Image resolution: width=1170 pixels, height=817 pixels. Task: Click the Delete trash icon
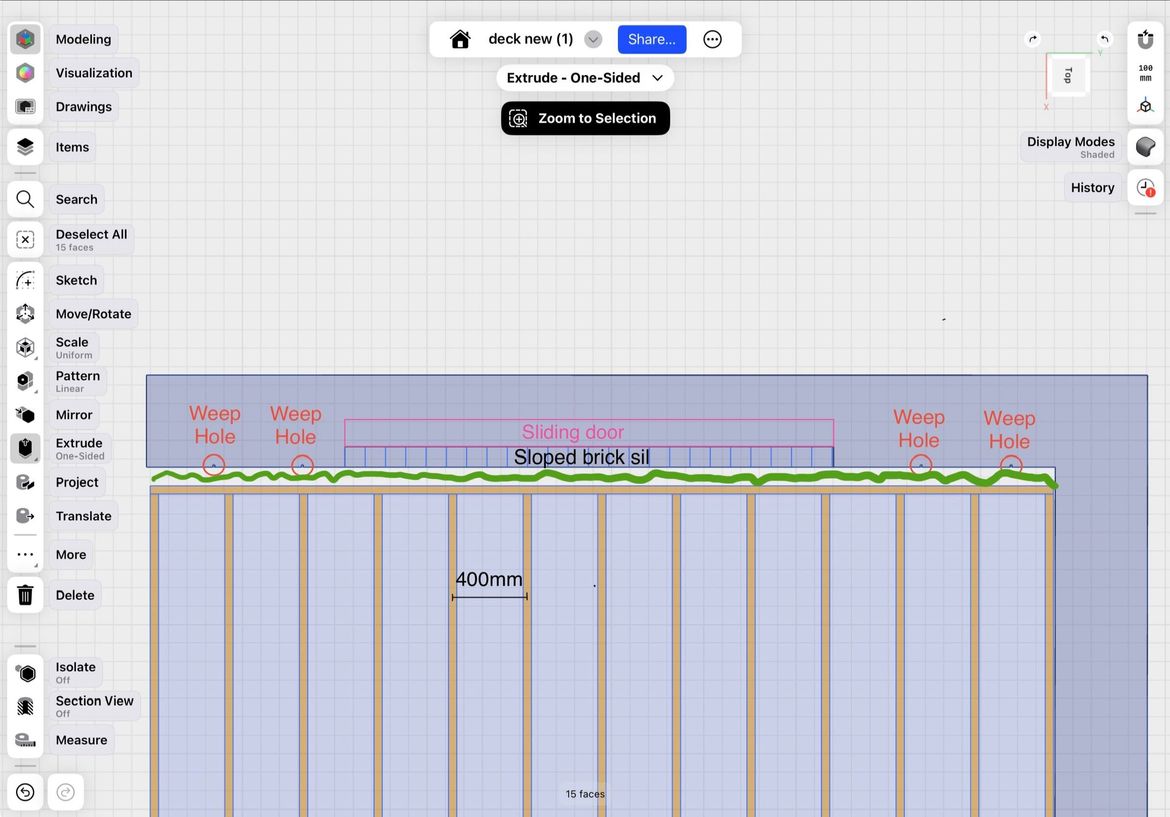[x=26, y=595]
